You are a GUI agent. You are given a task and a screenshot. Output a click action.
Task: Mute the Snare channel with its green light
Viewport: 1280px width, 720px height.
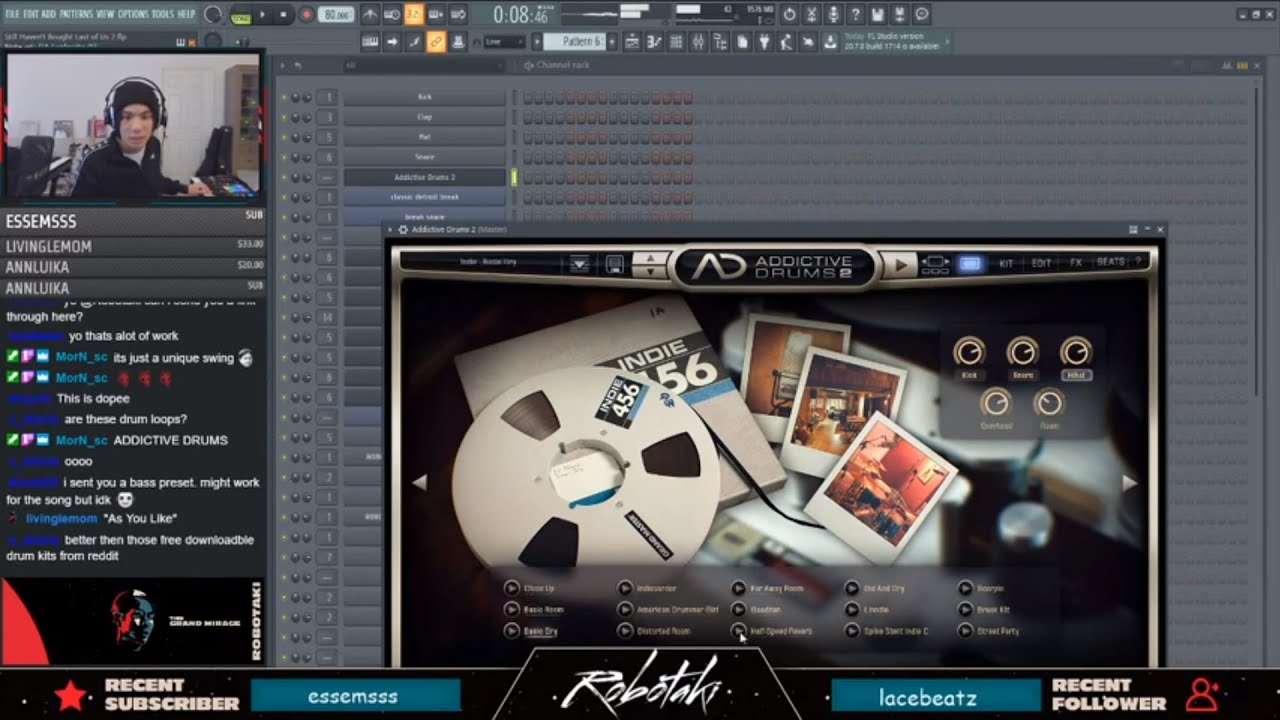[284, 157]
